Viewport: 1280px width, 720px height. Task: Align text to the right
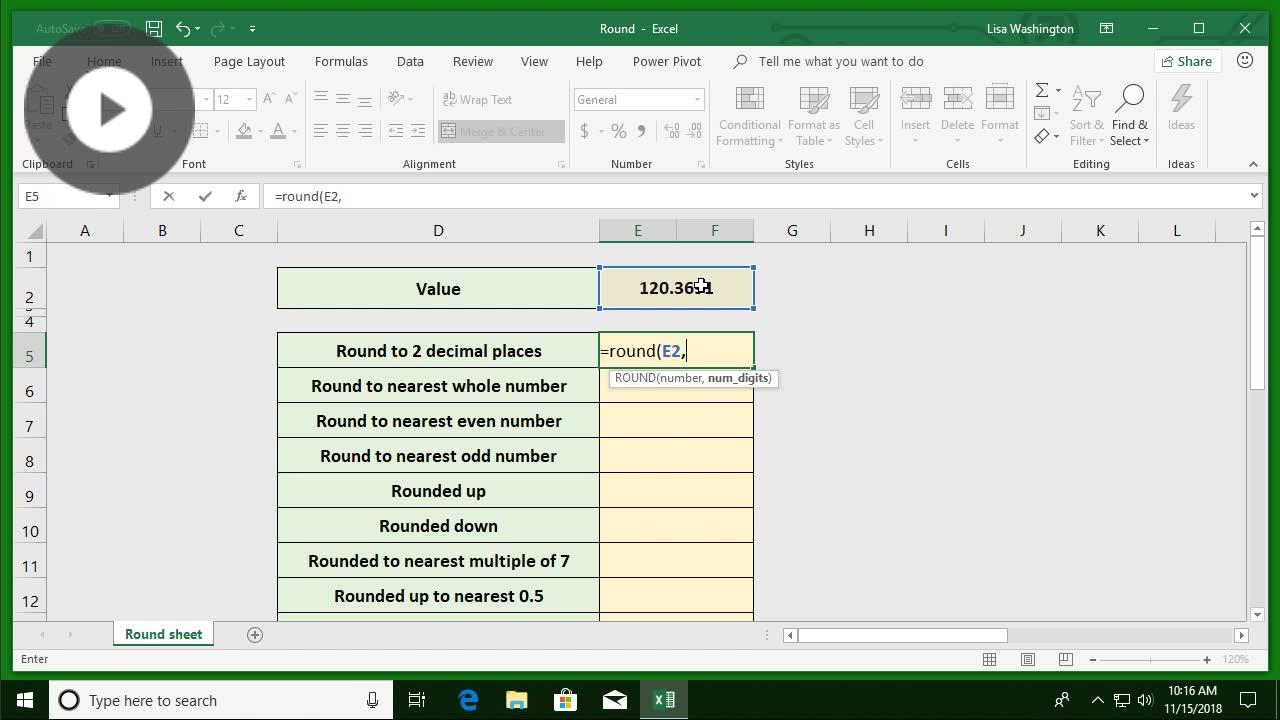365,131
